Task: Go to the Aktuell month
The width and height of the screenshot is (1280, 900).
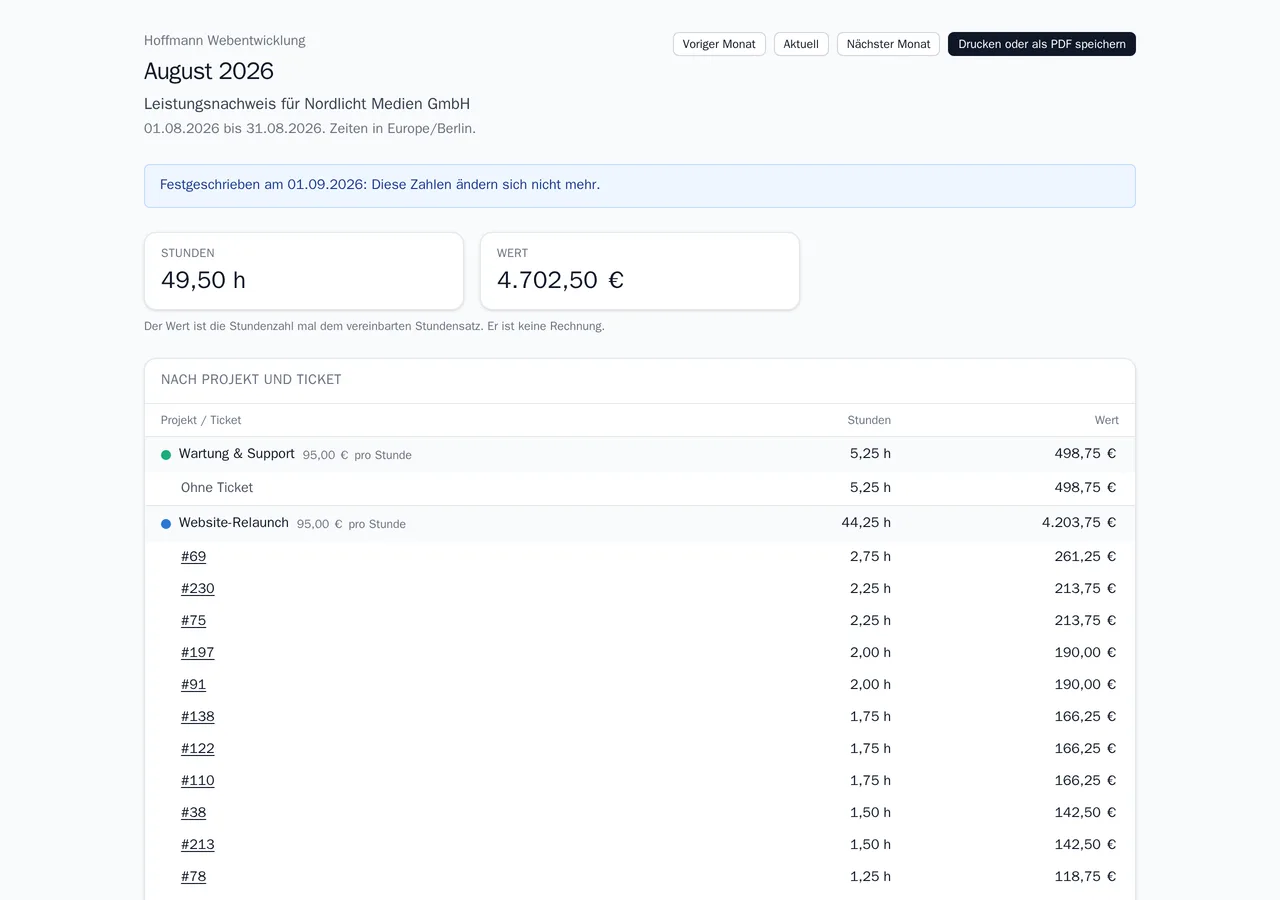Action: [801, 44]
